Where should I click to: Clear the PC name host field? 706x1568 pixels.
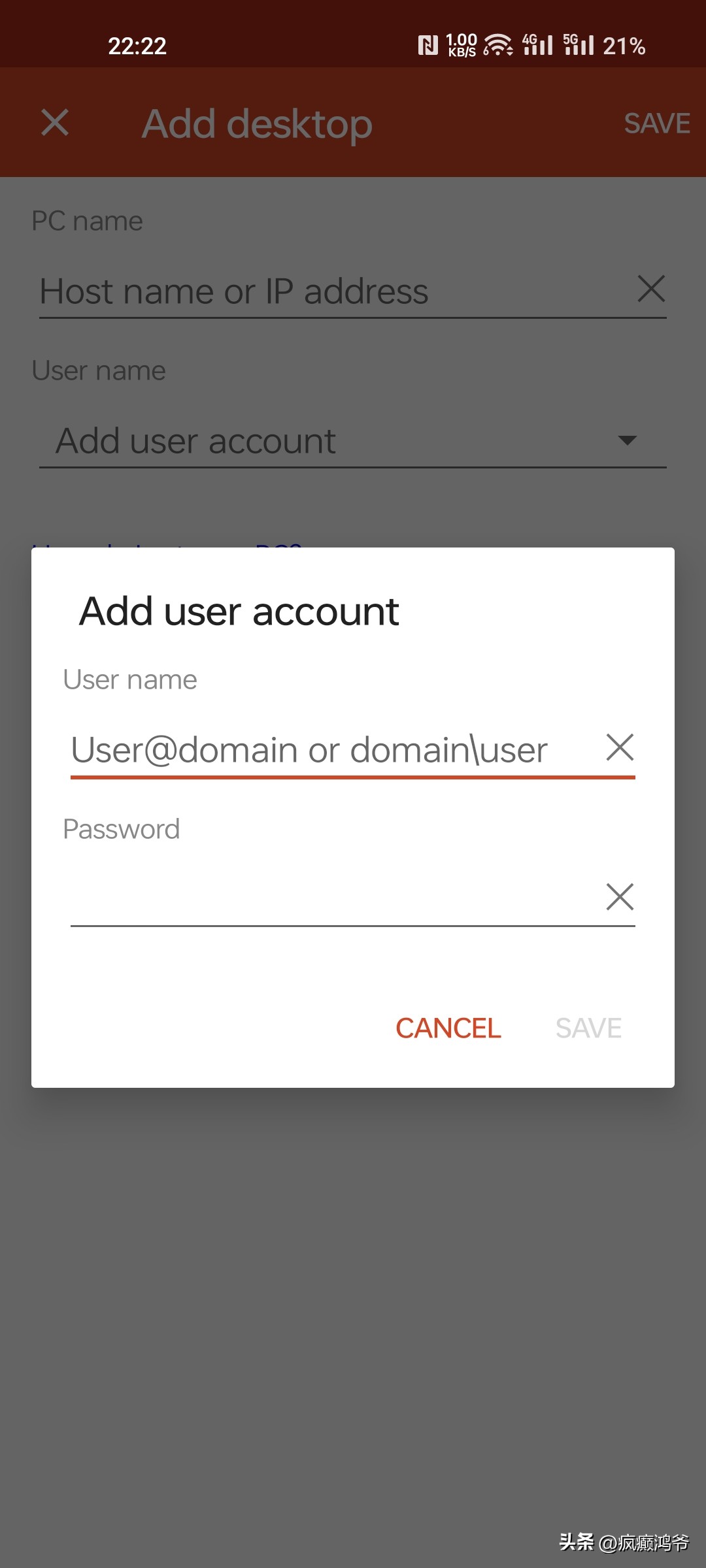coord(651,289)
